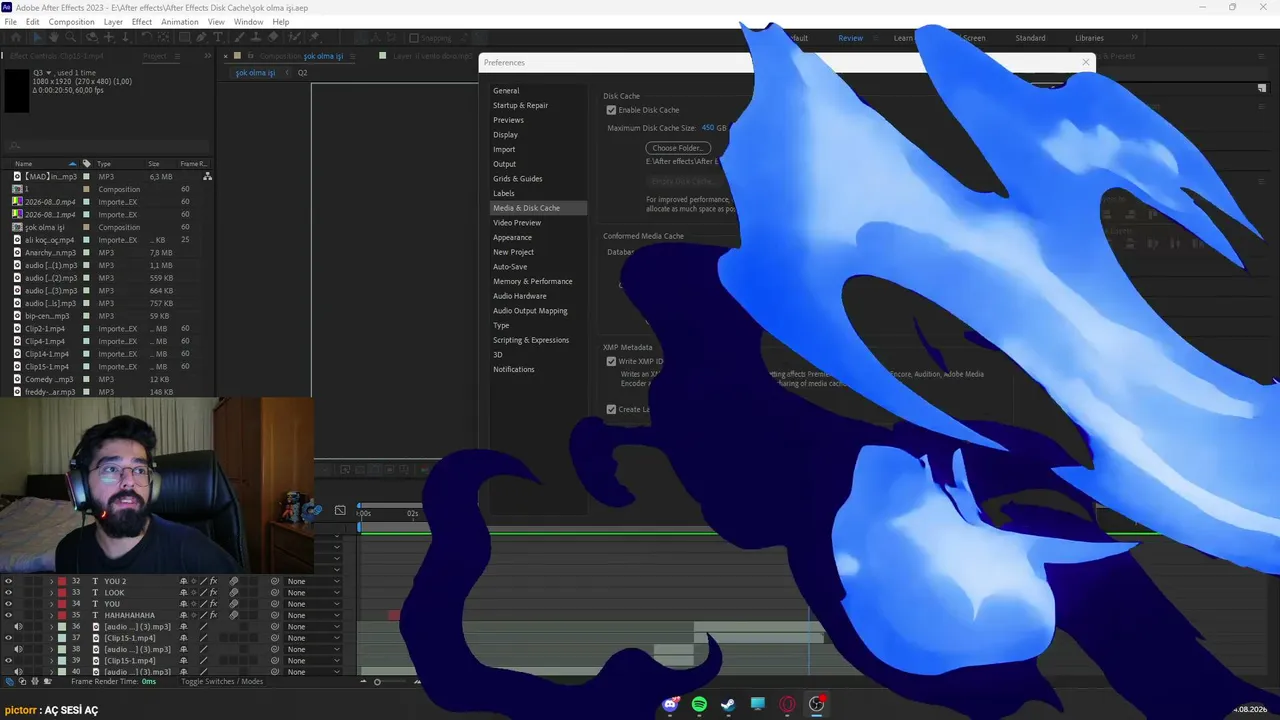Select Memory & Performance in Preferences
This screenshot has height=720, width=1280.
[532, 281]
